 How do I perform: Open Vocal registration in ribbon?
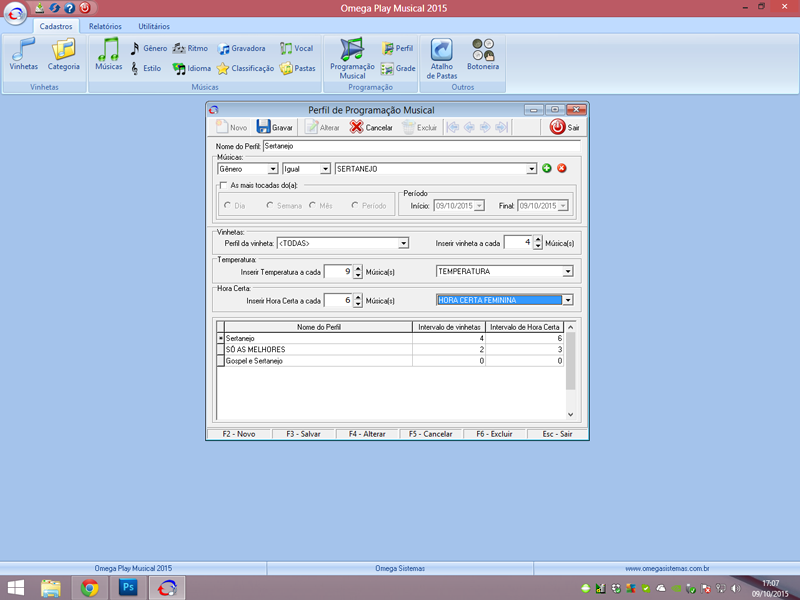click(x=296, y=48)
